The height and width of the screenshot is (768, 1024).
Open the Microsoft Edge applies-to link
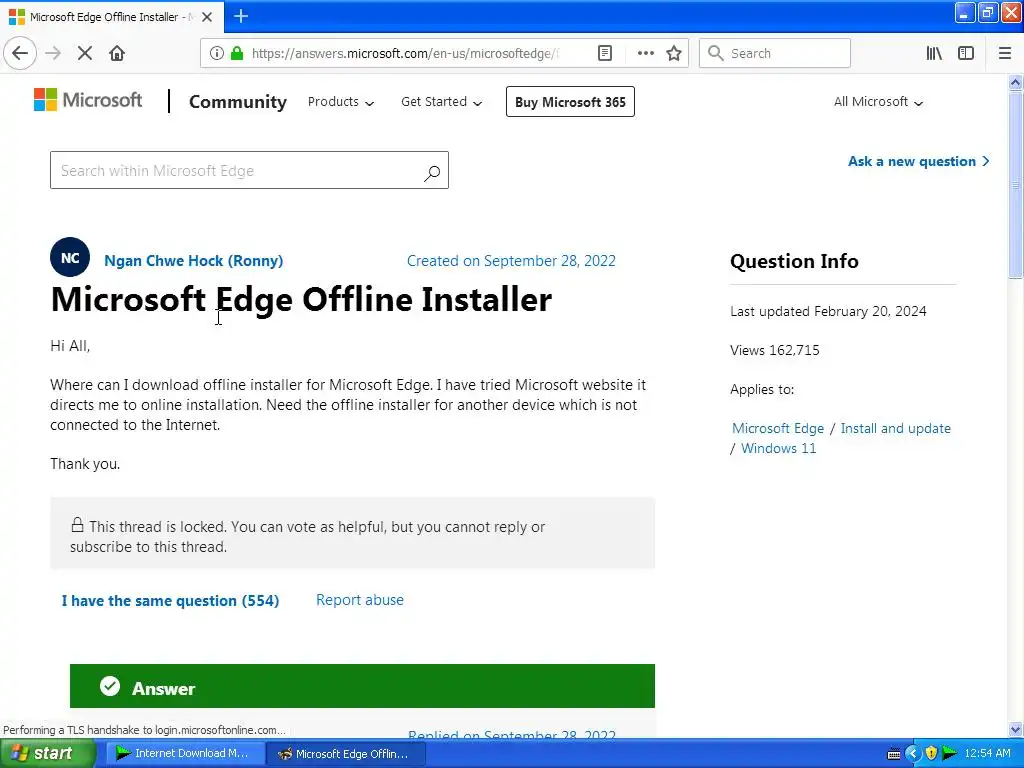[x=778, y=428]
